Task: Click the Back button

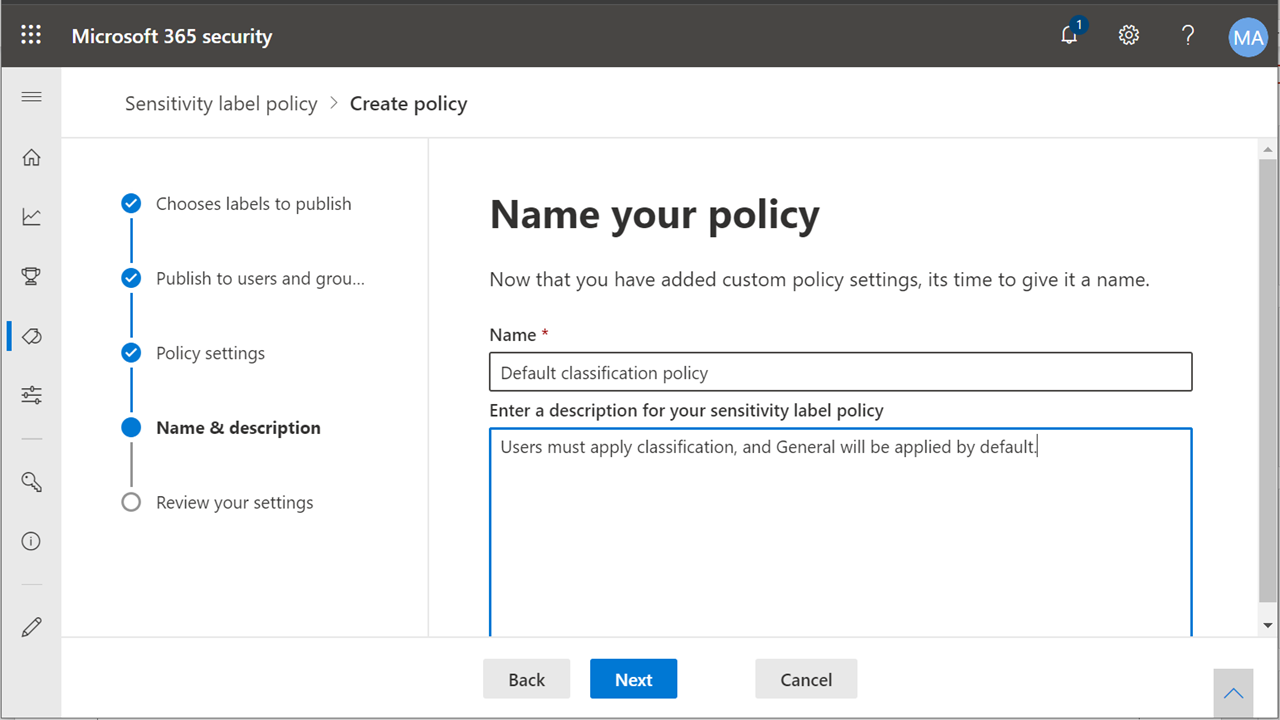Action: [x=526, y=679]
